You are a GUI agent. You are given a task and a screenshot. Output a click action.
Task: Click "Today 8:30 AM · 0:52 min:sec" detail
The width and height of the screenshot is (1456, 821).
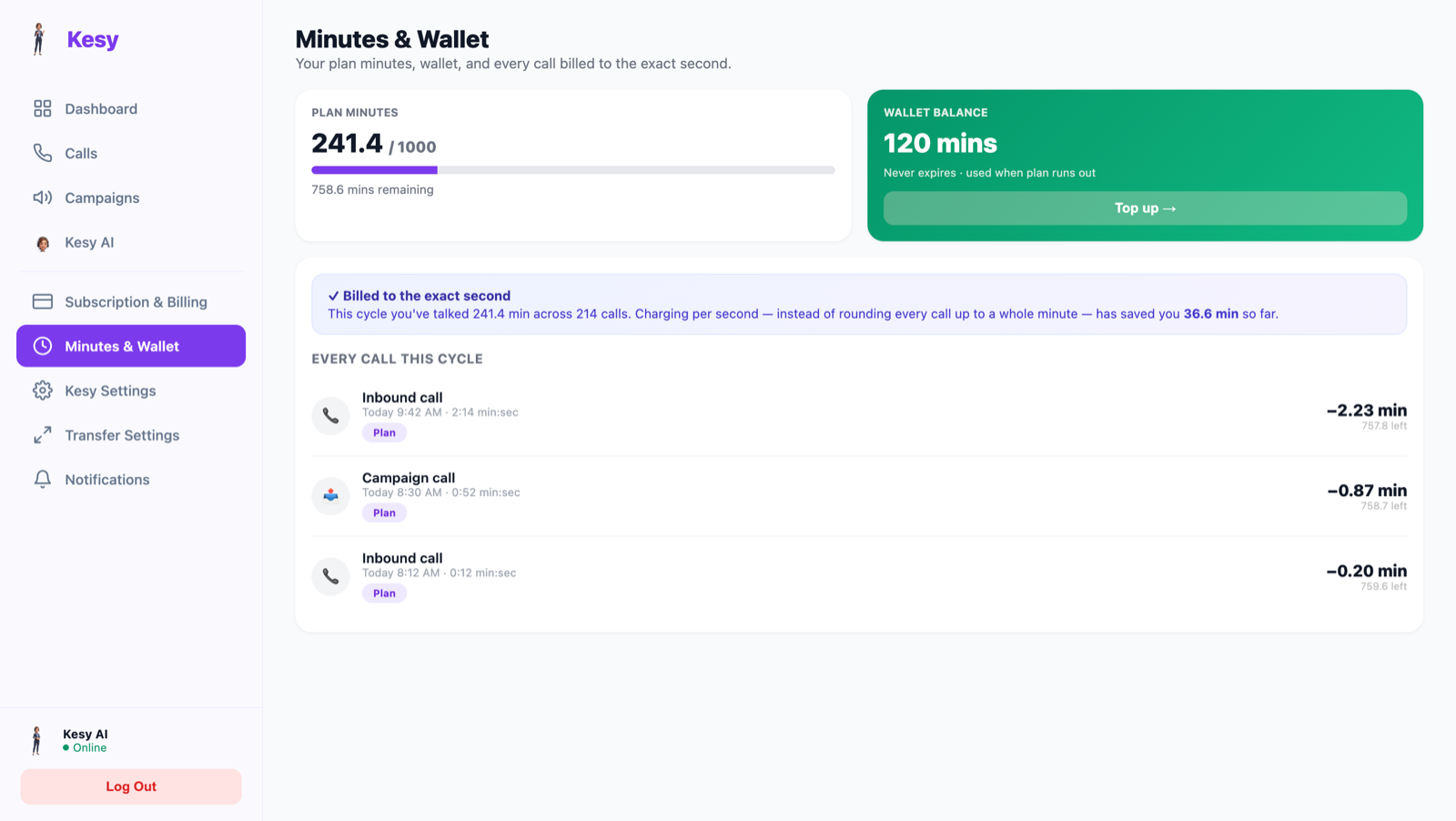click(441, 492)
